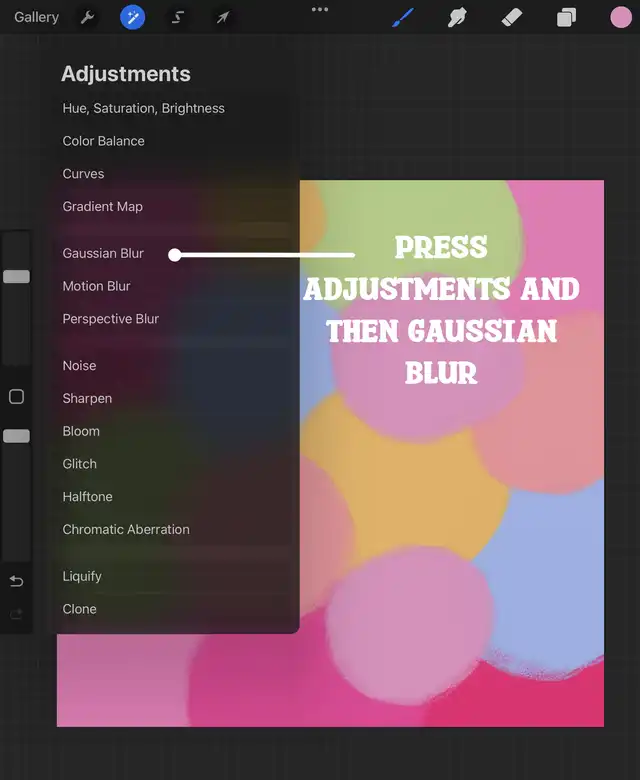The height and width of the screenshot is (780, 640).
Task: Open the Selection tool
Action: tap(178, 17)
